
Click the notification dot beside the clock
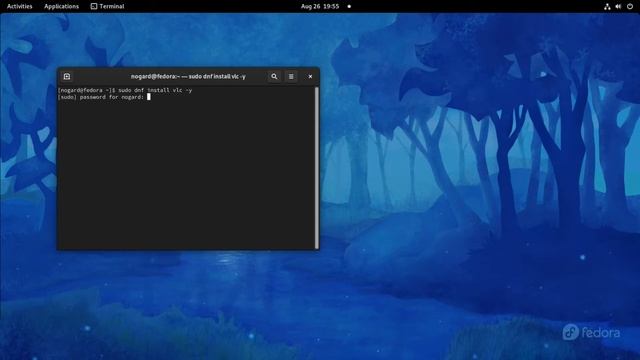349,6
